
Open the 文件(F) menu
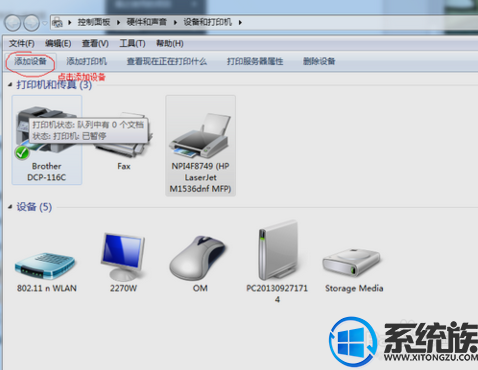(x=21, y=43)
